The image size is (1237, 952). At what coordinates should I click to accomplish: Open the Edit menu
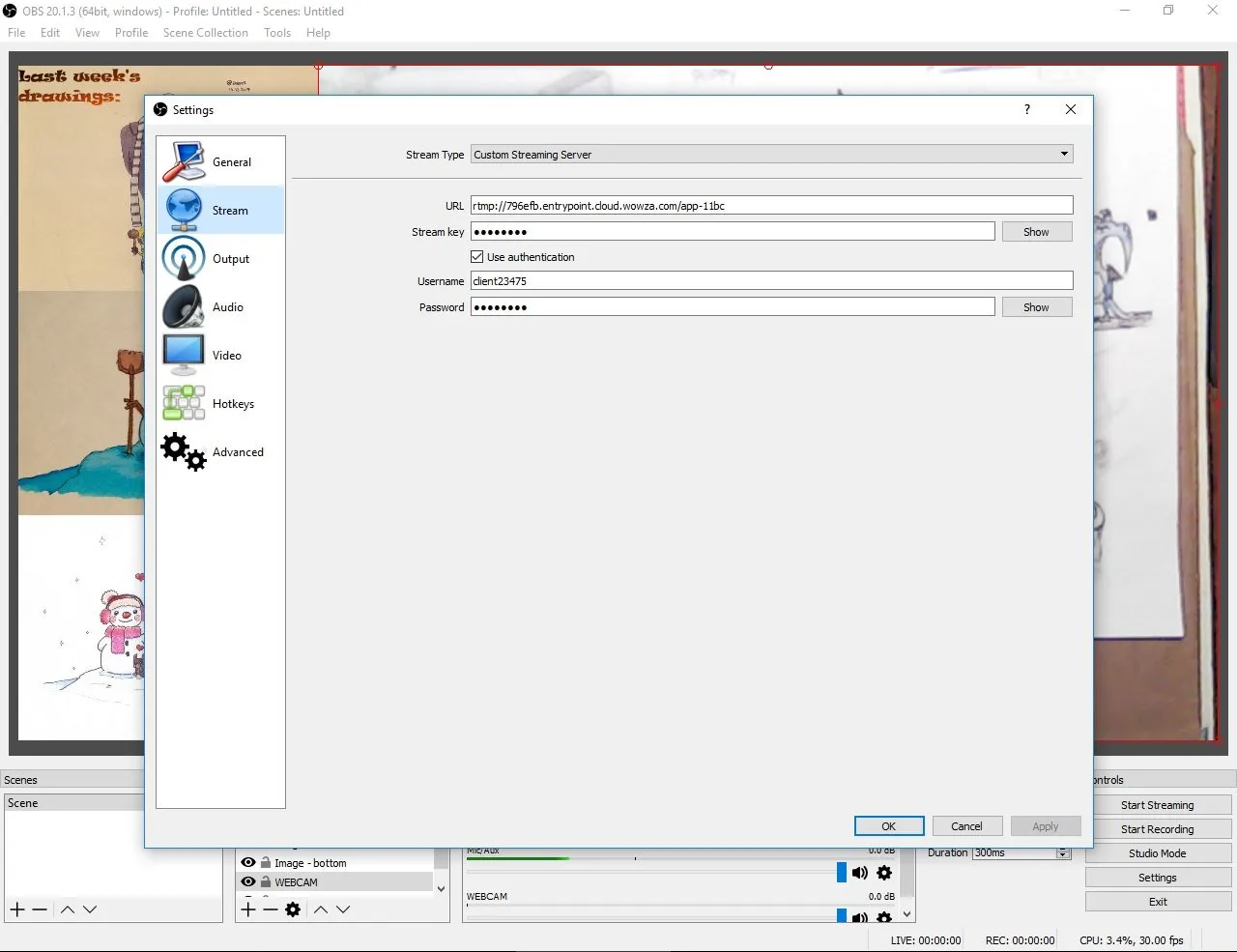point(50,32)
